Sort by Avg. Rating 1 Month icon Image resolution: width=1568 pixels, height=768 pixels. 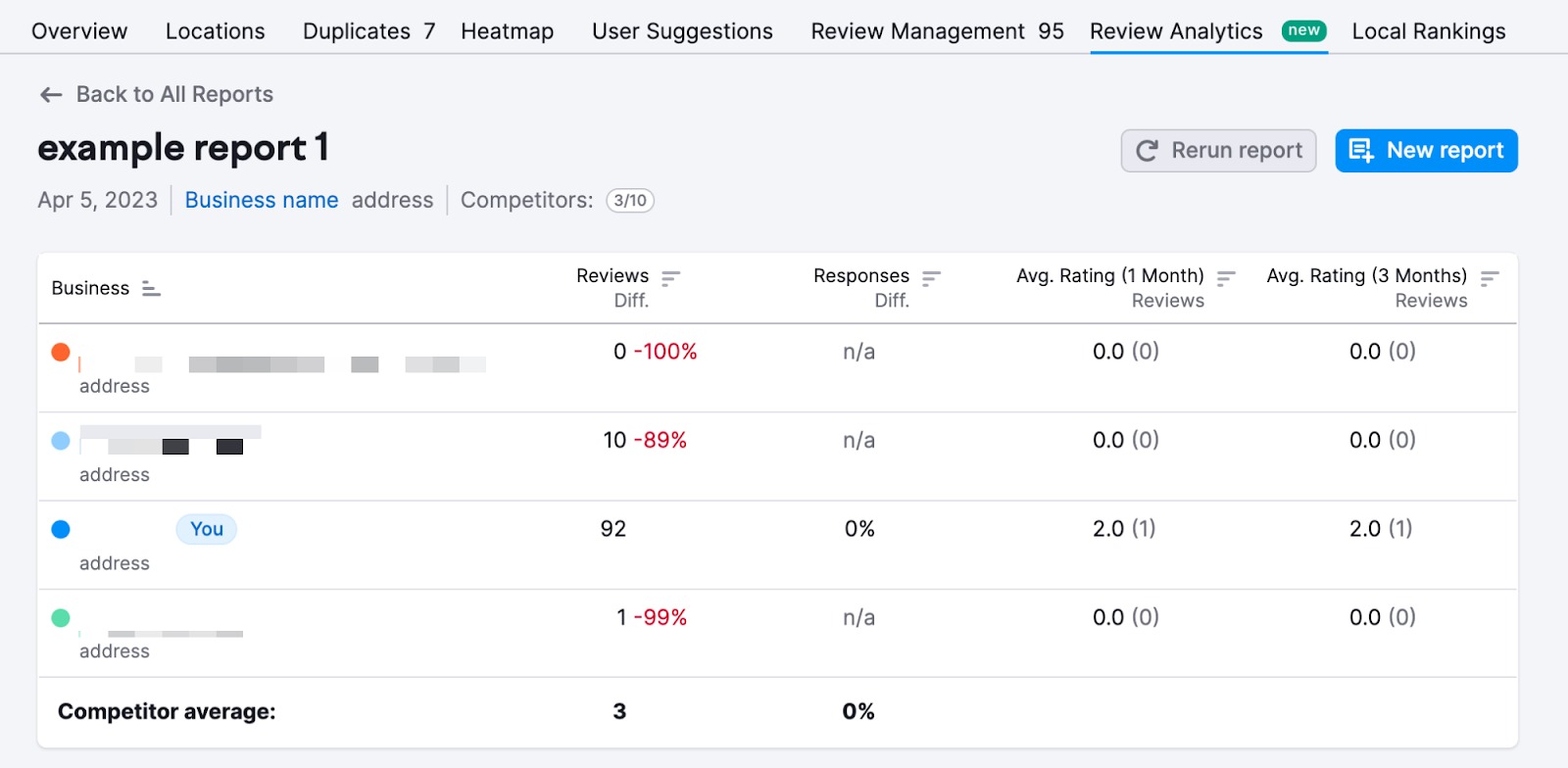tap(1226, 278)
